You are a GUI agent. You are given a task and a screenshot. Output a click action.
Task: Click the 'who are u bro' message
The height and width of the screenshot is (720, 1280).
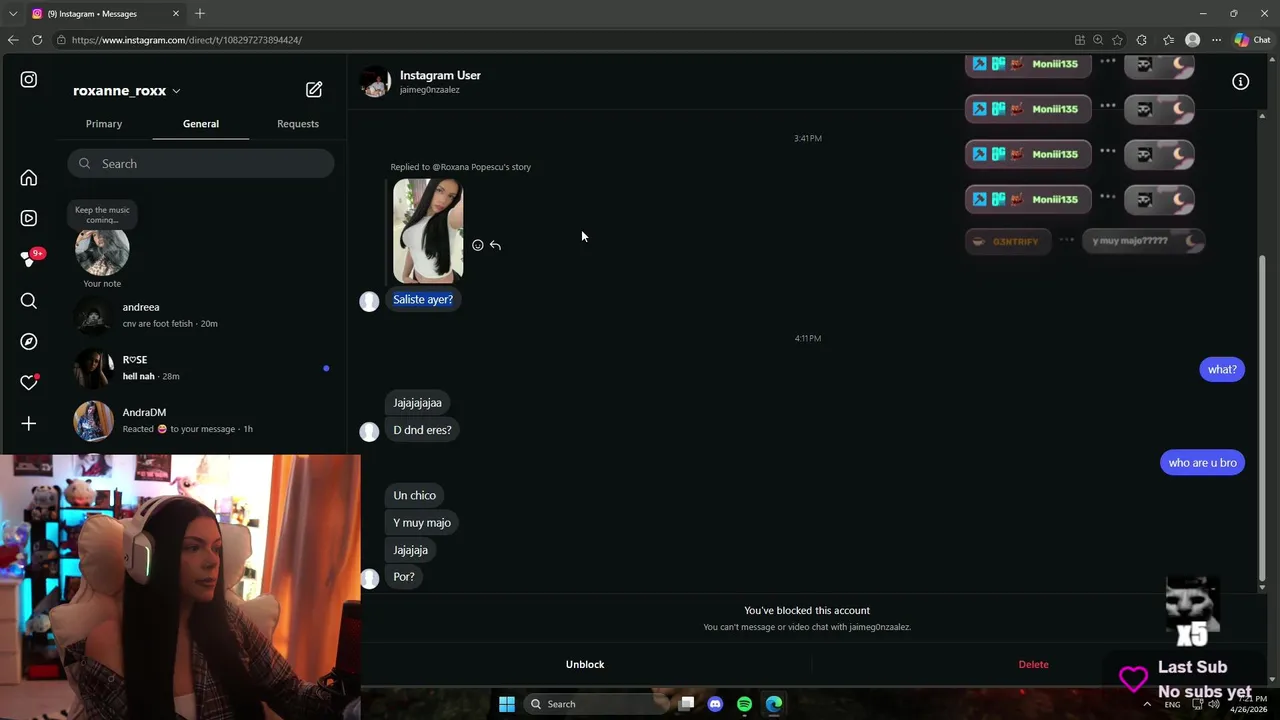point(1202,462)
